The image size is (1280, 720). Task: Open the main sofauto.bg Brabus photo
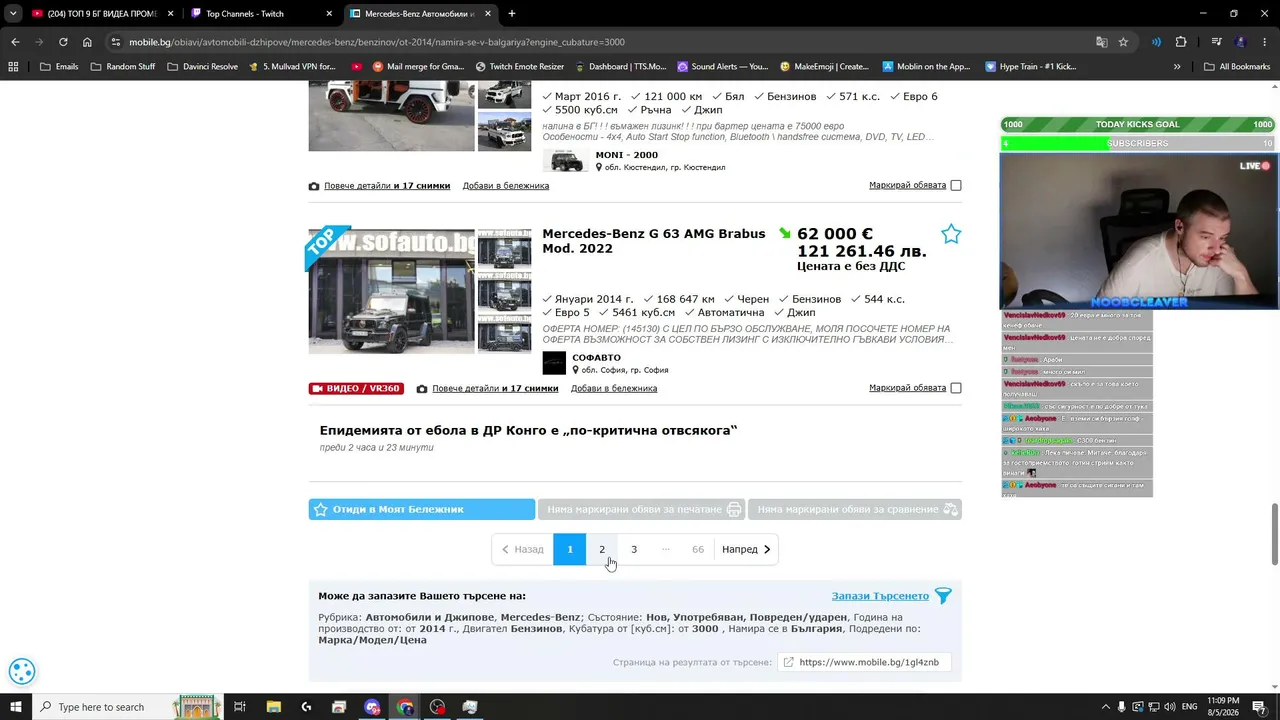coord(391,291)
